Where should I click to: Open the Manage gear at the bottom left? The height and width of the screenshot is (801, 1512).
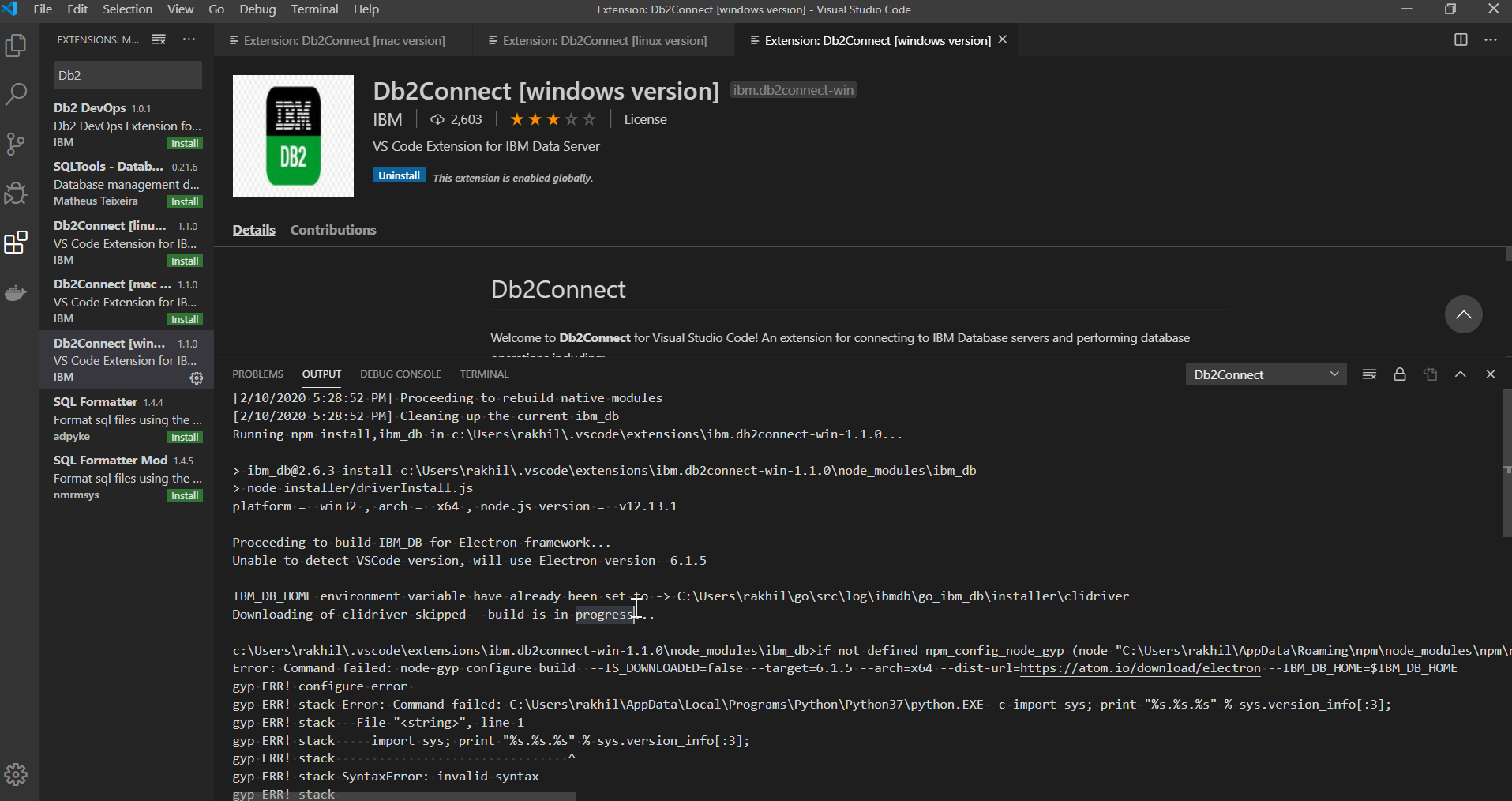pos(16,775)
